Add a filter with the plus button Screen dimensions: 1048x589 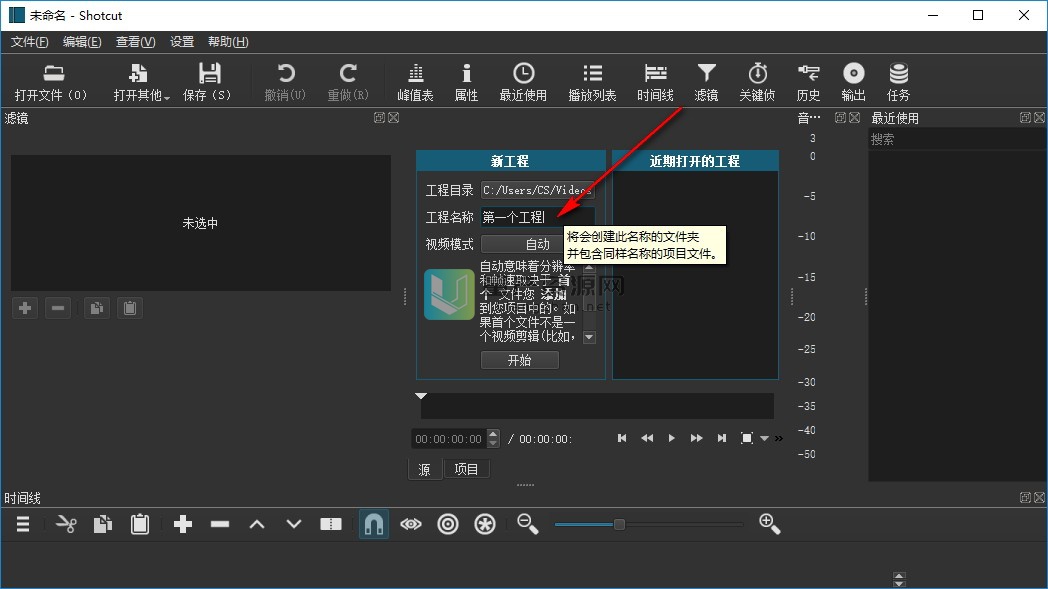click(25, 308)
